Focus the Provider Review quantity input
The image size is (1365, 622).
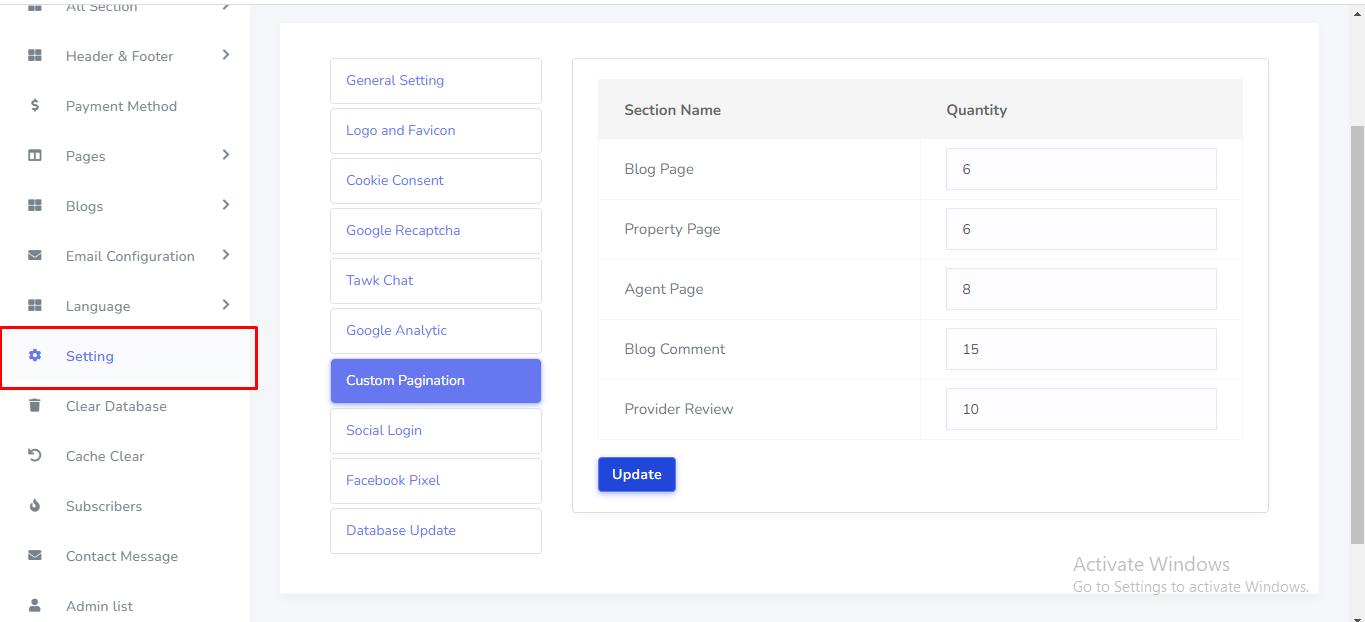[x=1080, y=409]
